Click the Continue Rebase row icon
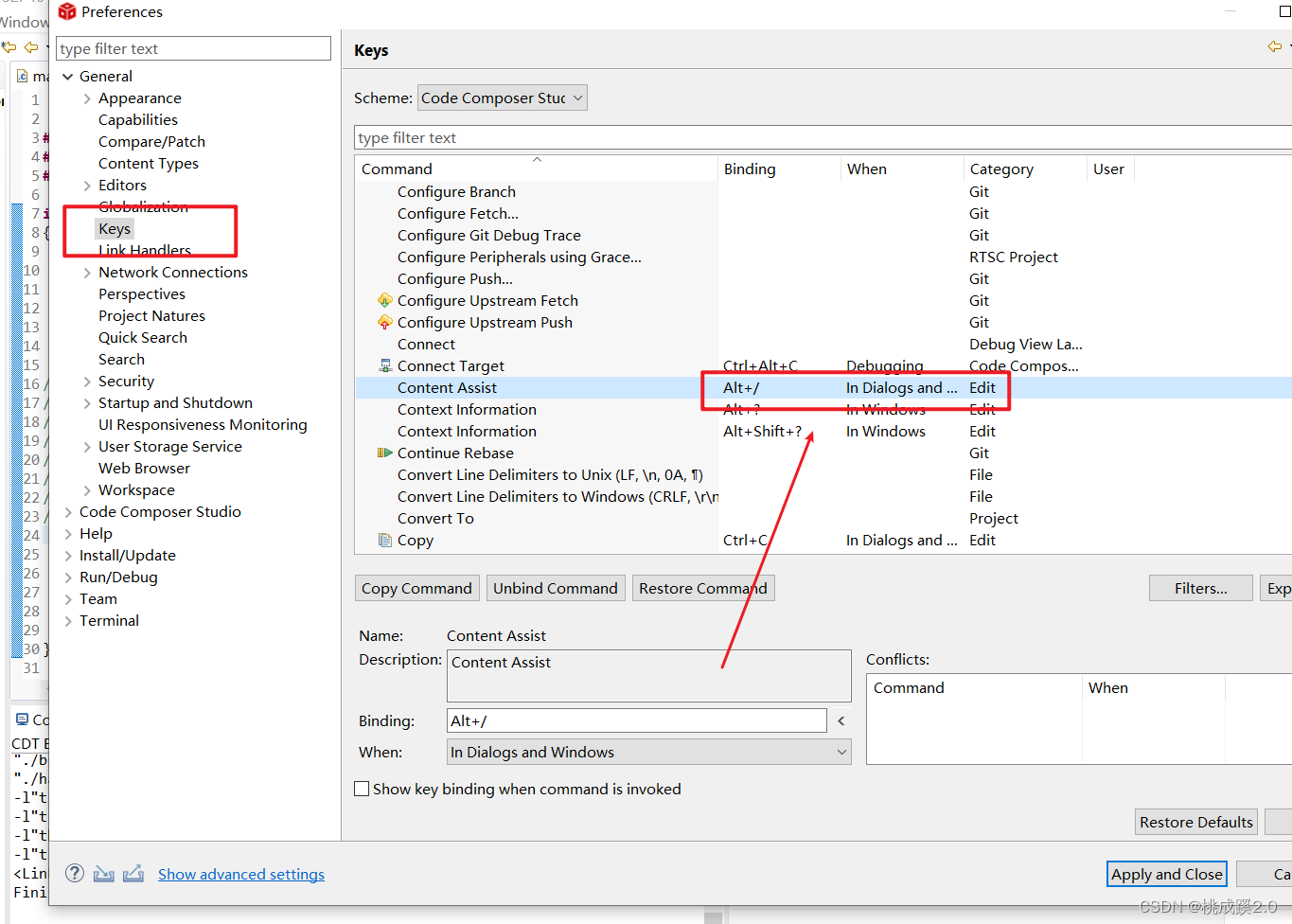 click(x=385, y=453)
